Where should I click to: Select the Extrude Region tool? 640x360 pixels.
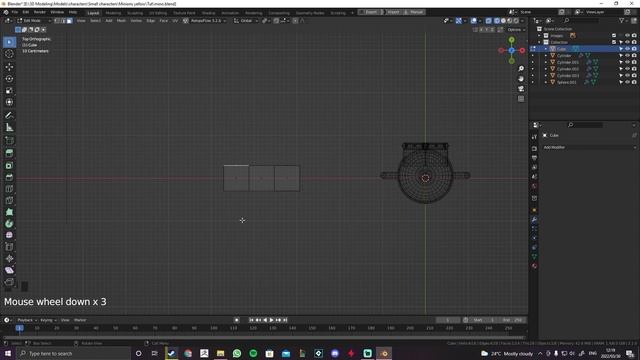pos(9,153)
